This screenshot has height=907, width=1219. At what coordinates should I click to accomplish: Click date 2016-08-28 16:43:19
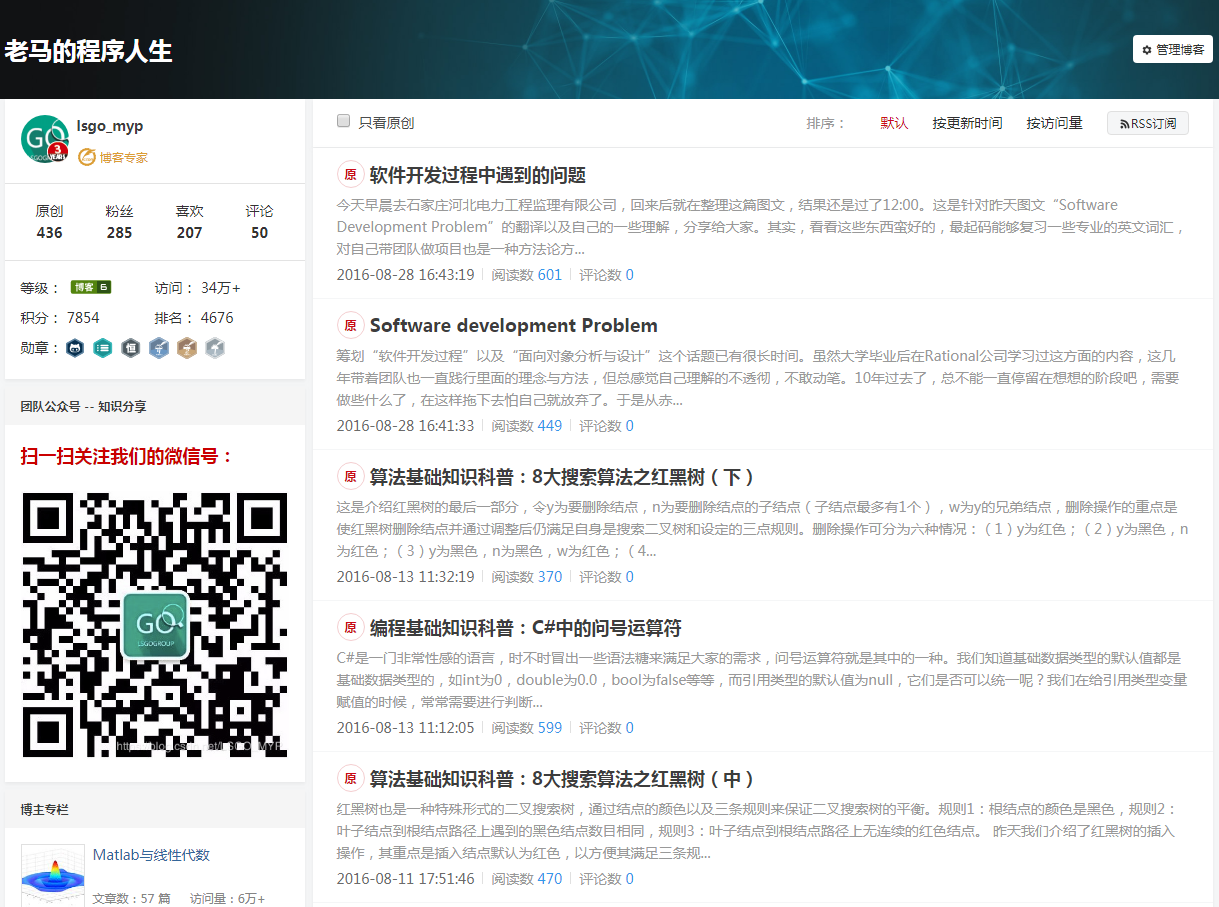click(405, 275)
